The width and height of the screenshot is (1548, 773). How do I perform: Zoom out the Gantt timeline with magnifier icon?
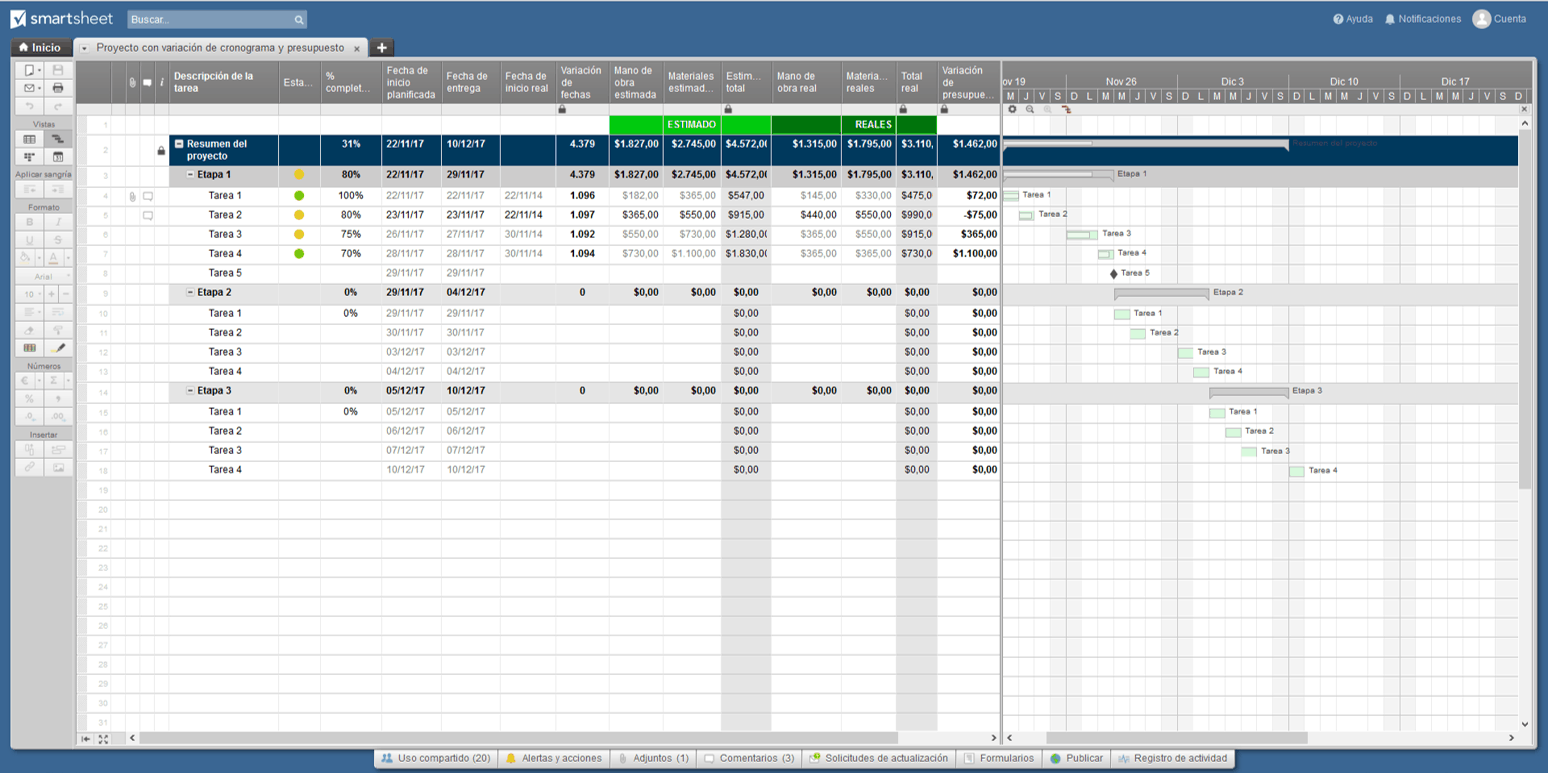point(1030,109)
